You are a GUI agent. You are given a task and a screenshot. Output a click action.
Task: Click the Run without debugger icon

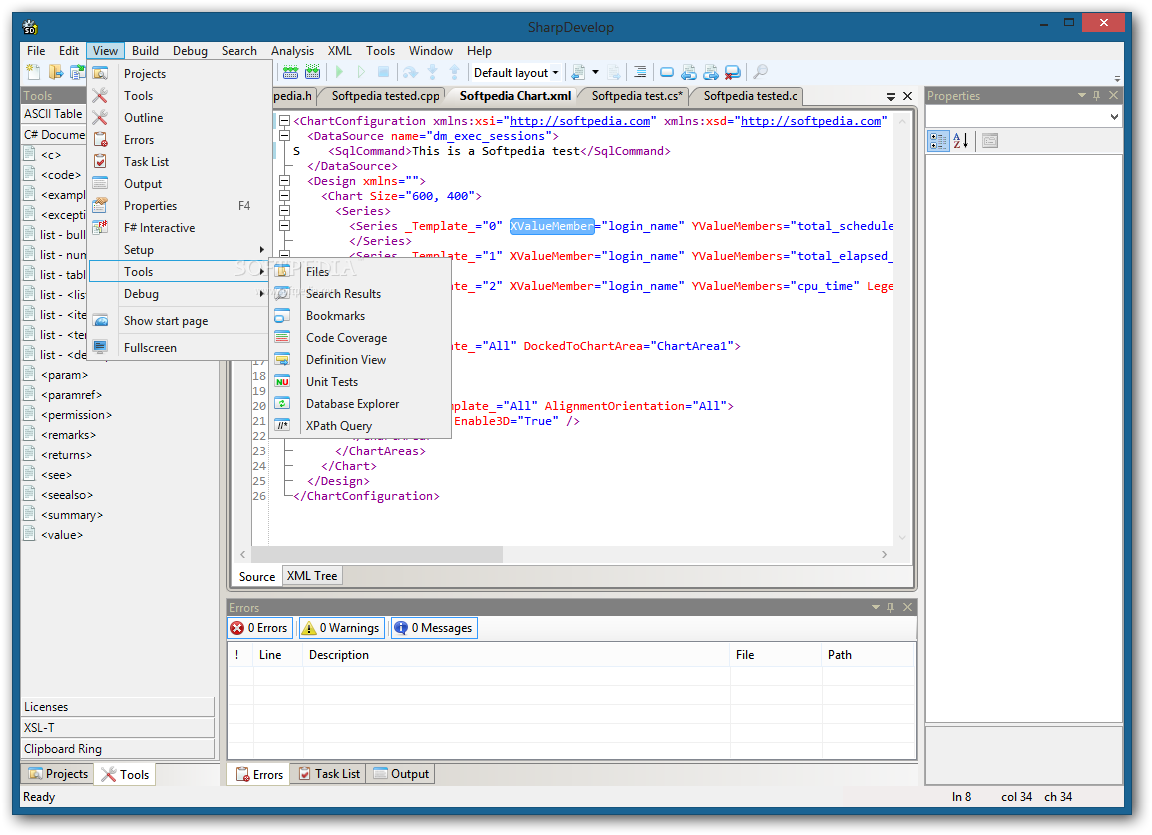click(361, 72)
